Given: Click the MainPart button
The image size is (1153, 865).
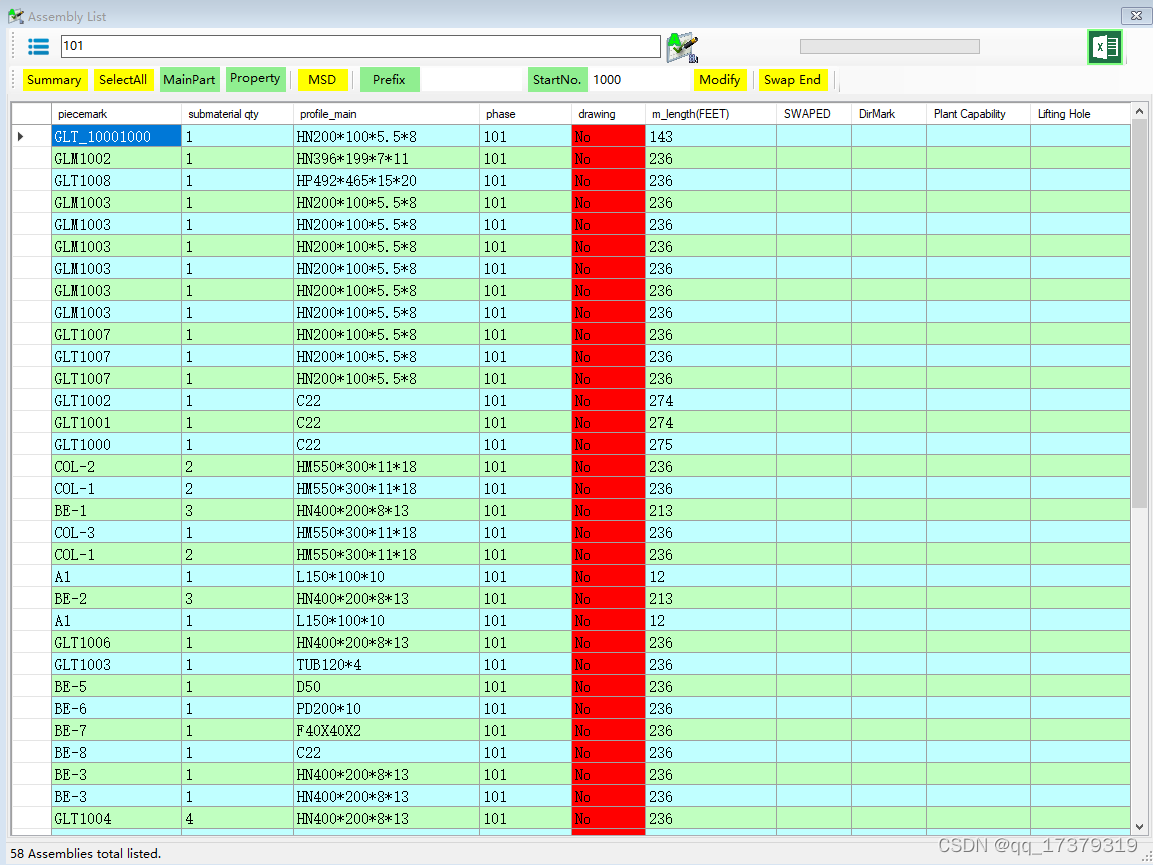Looking at the screenshot, I should (190, 79).
